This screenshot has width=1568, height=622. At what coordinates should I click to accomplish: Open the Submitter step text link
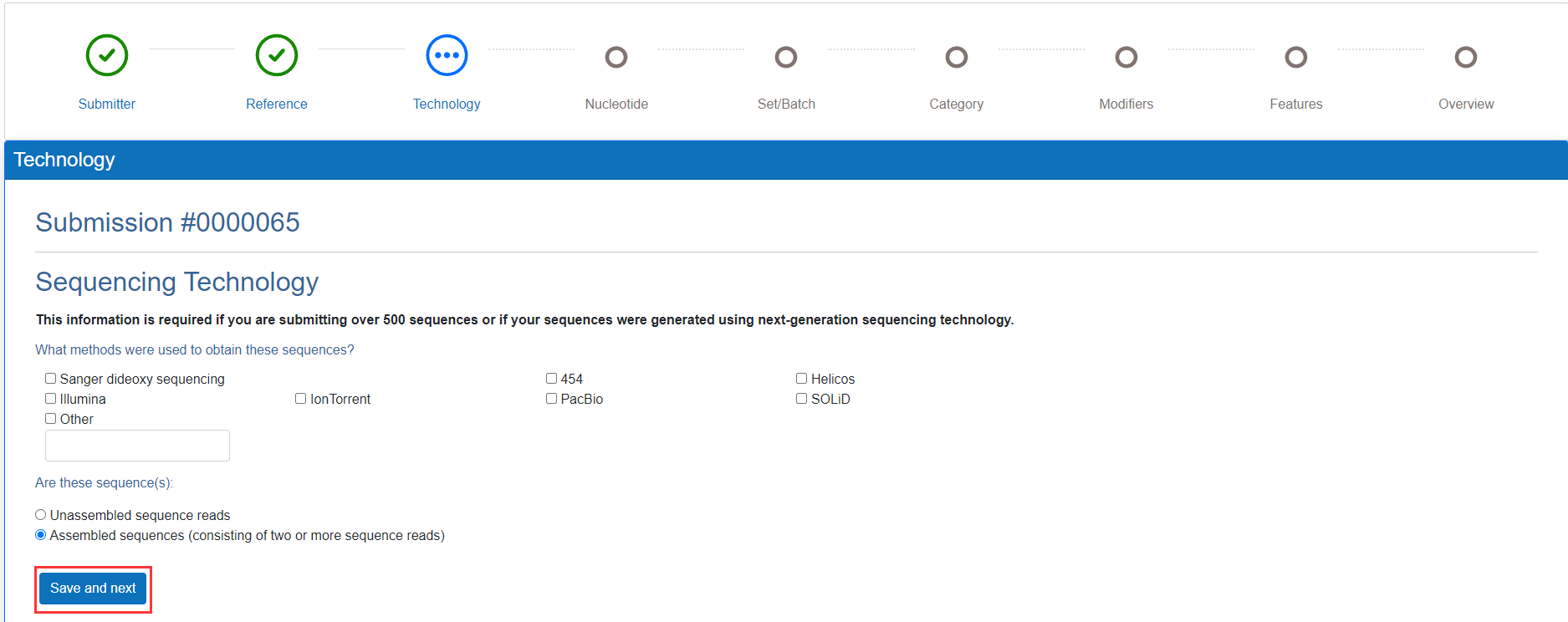pos(107,104)
